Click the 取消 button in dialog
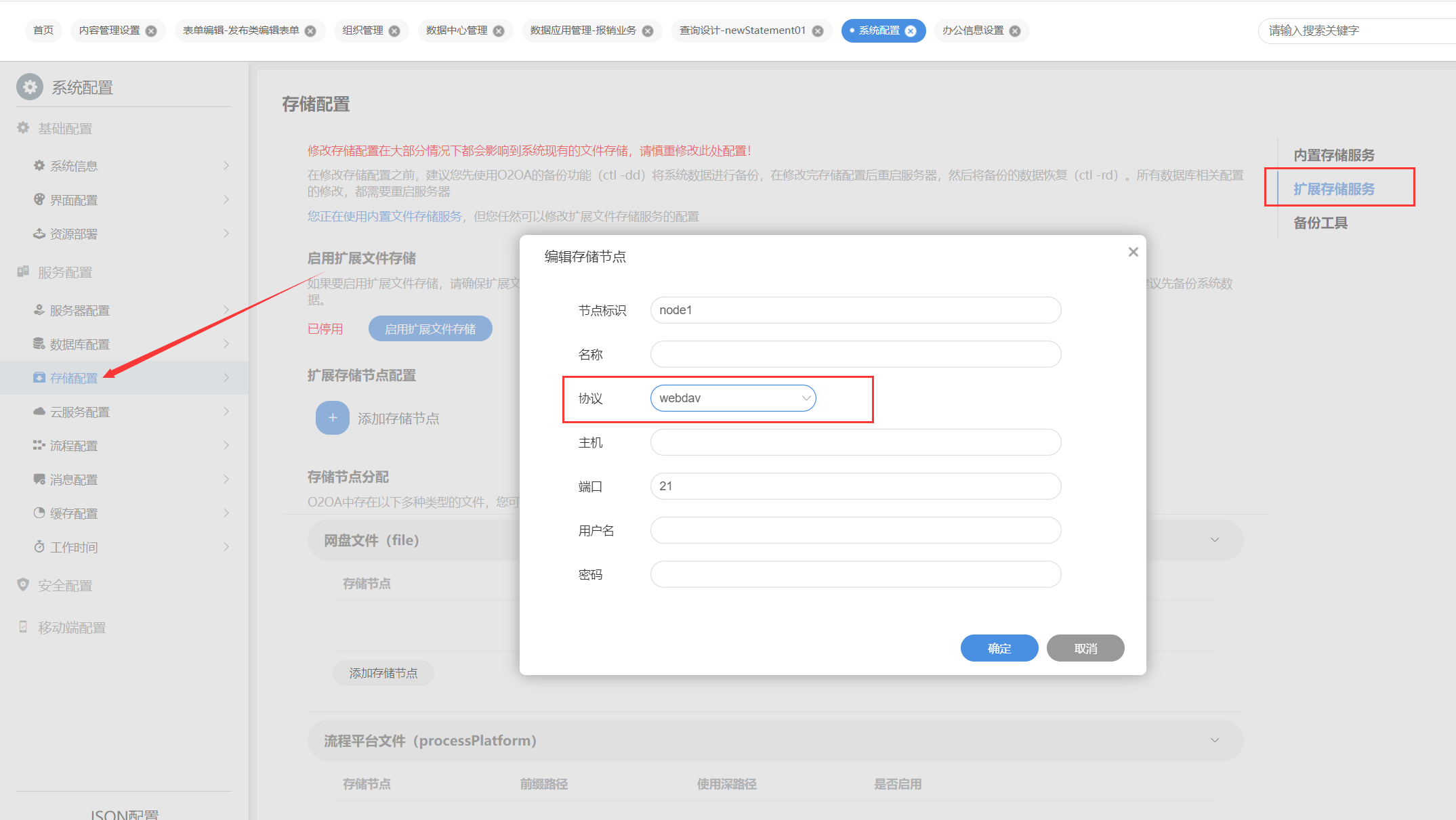This screenshot has width=1456, height=820. coord(1085,648)
